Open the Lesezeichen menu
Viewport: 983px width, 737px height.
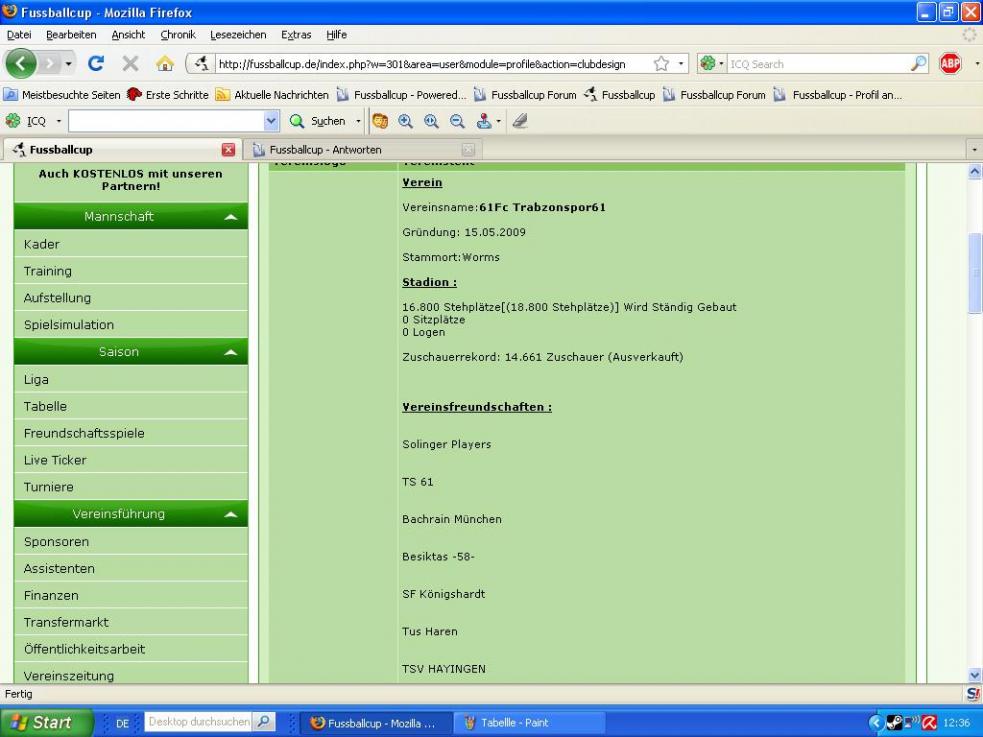click(x=238, y=35)
